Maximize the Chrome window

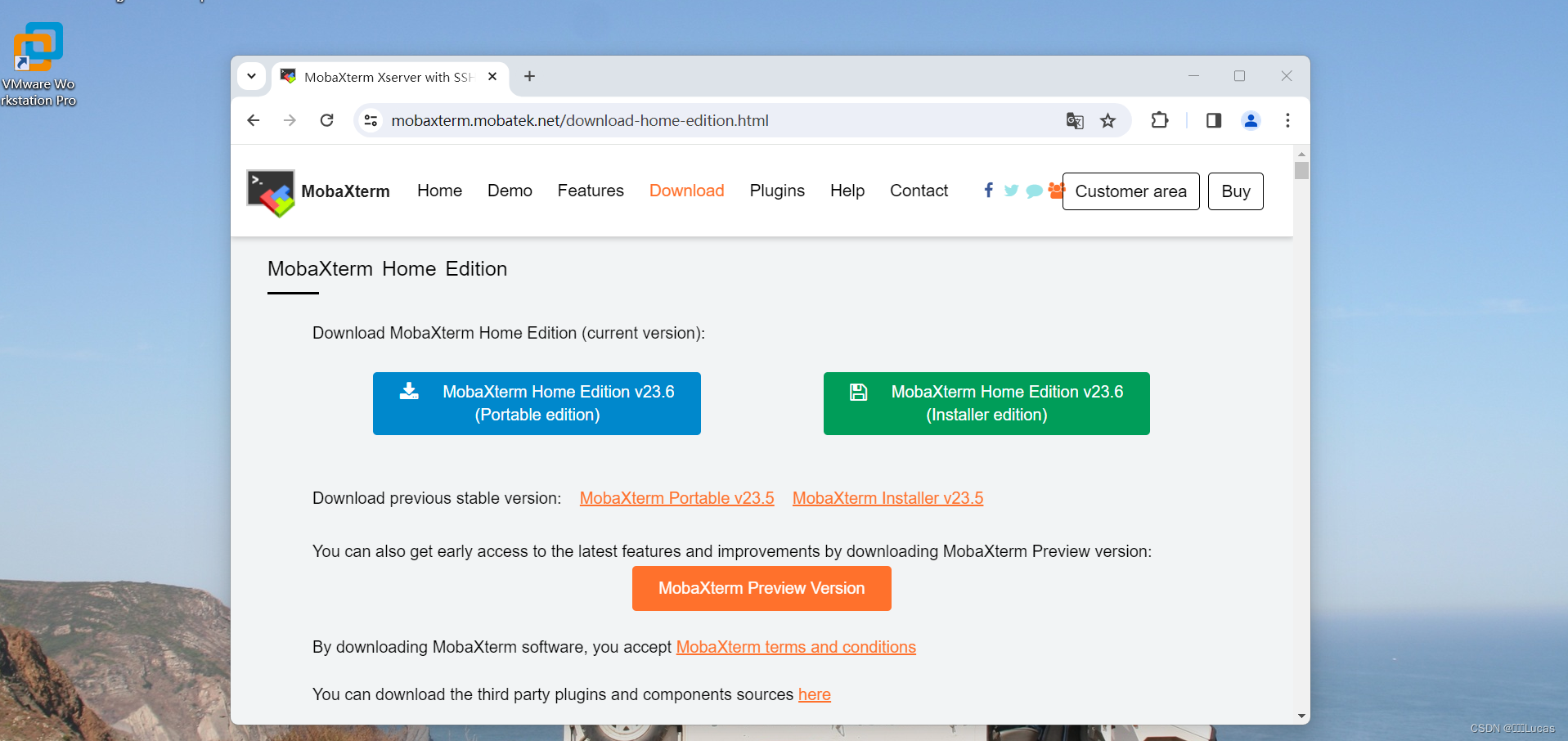coord(1239,76)
